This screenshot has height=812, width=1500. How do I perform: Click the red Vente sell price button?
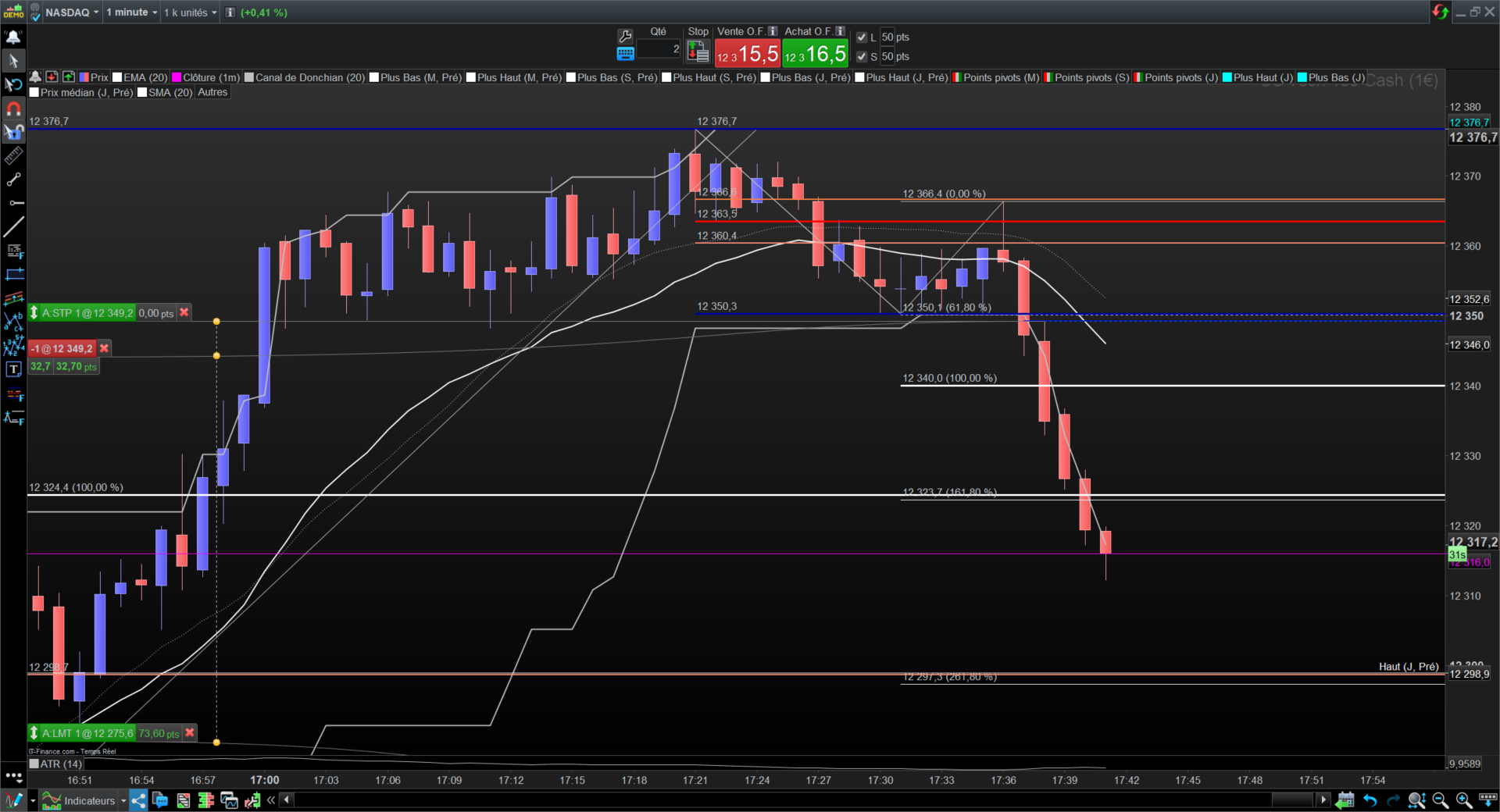click(x=747, y=53)
